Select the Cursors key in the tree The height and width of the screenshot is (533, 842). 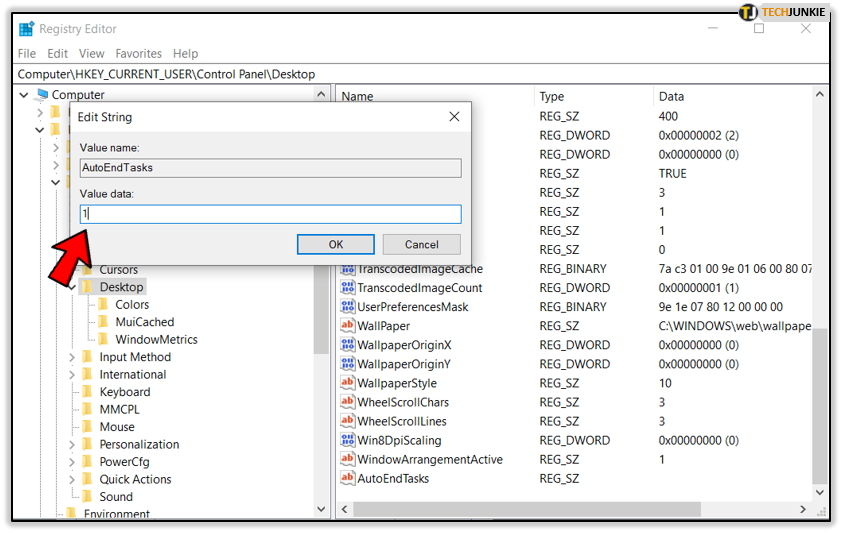[119, 269]
